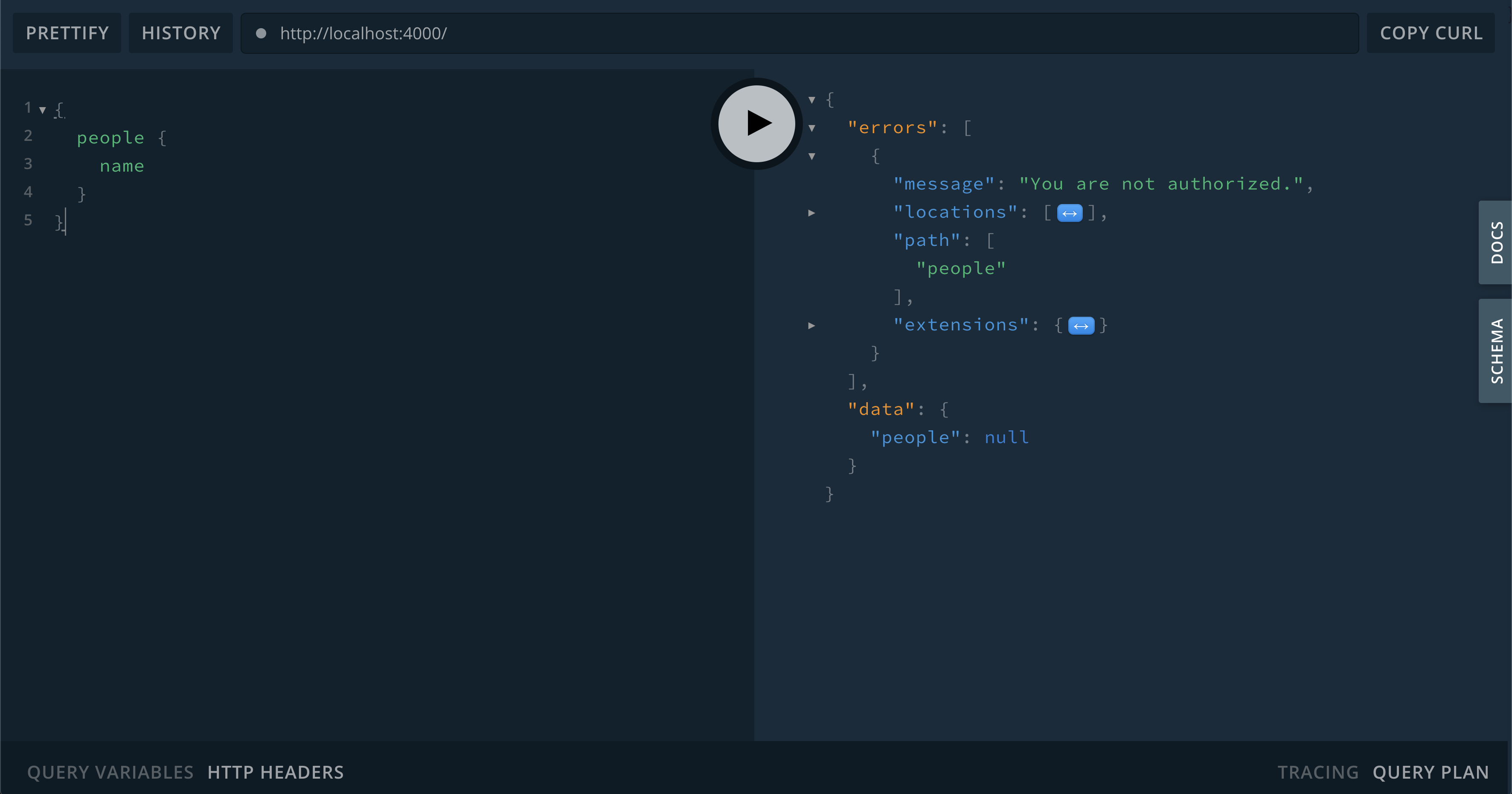Open the query History
This screenshot has height=794, width=1512.
point(181,33)
